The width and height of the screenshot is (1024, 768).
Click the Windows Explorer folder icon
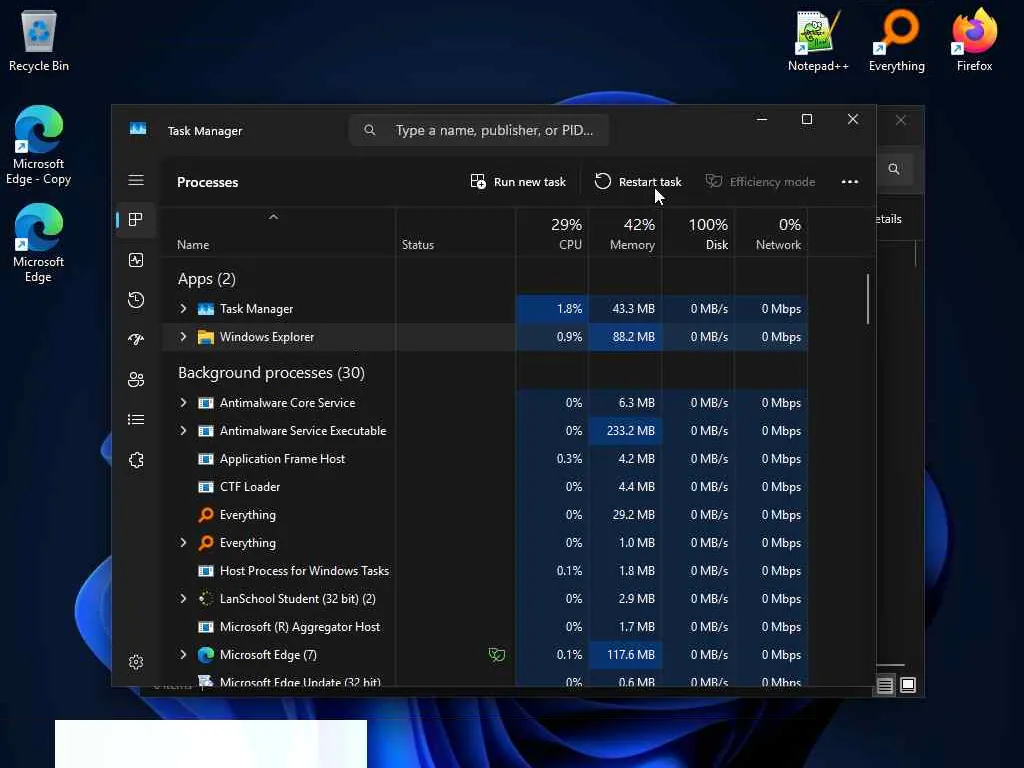pyautogui.click(x=206, y=337)
